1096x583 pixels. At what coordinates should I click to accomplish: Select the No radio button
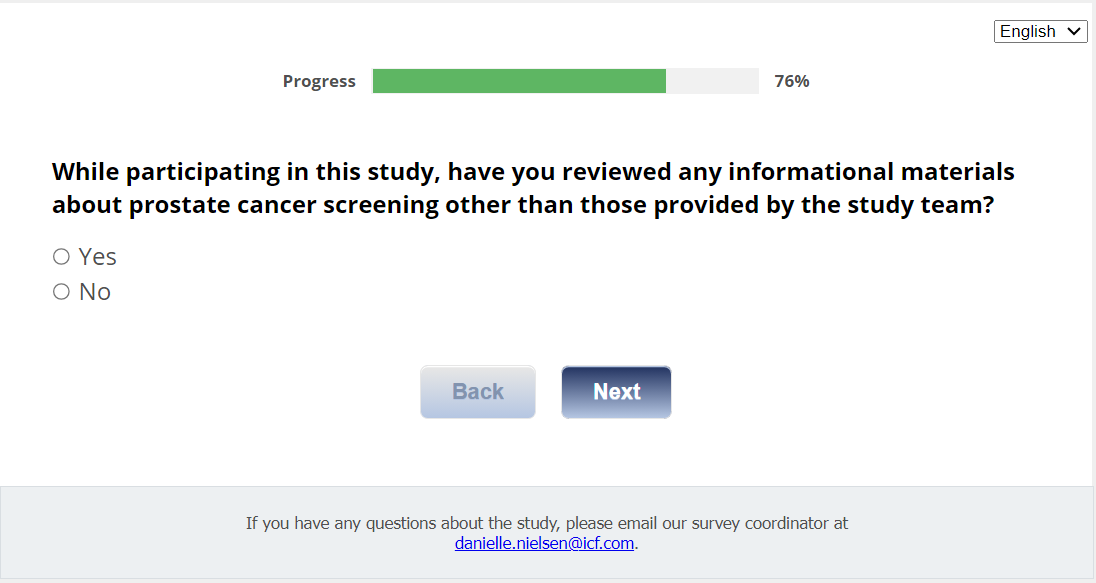61,292
